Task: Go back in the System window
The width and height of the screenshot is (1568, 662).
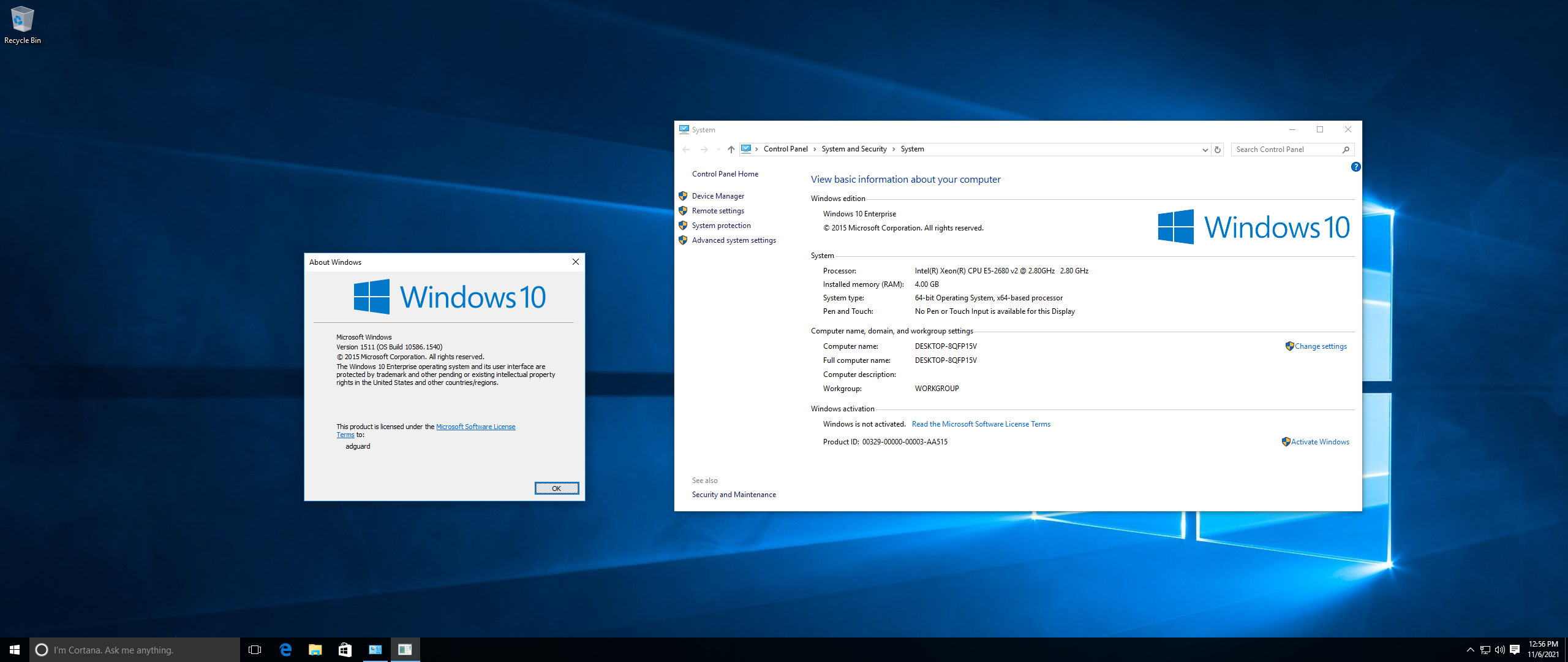Action: (x=686, y=150)
